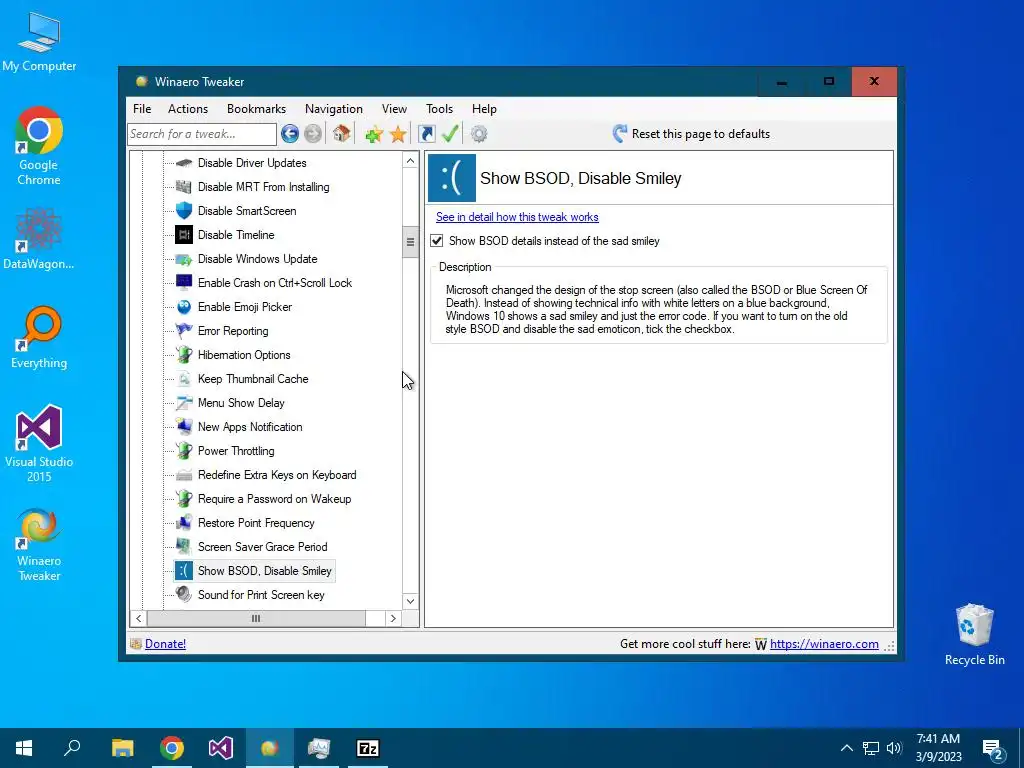Open Google Chrome desktop shortcut
The height and width of the screenshot is (768, 1024).
pos(39,146)
